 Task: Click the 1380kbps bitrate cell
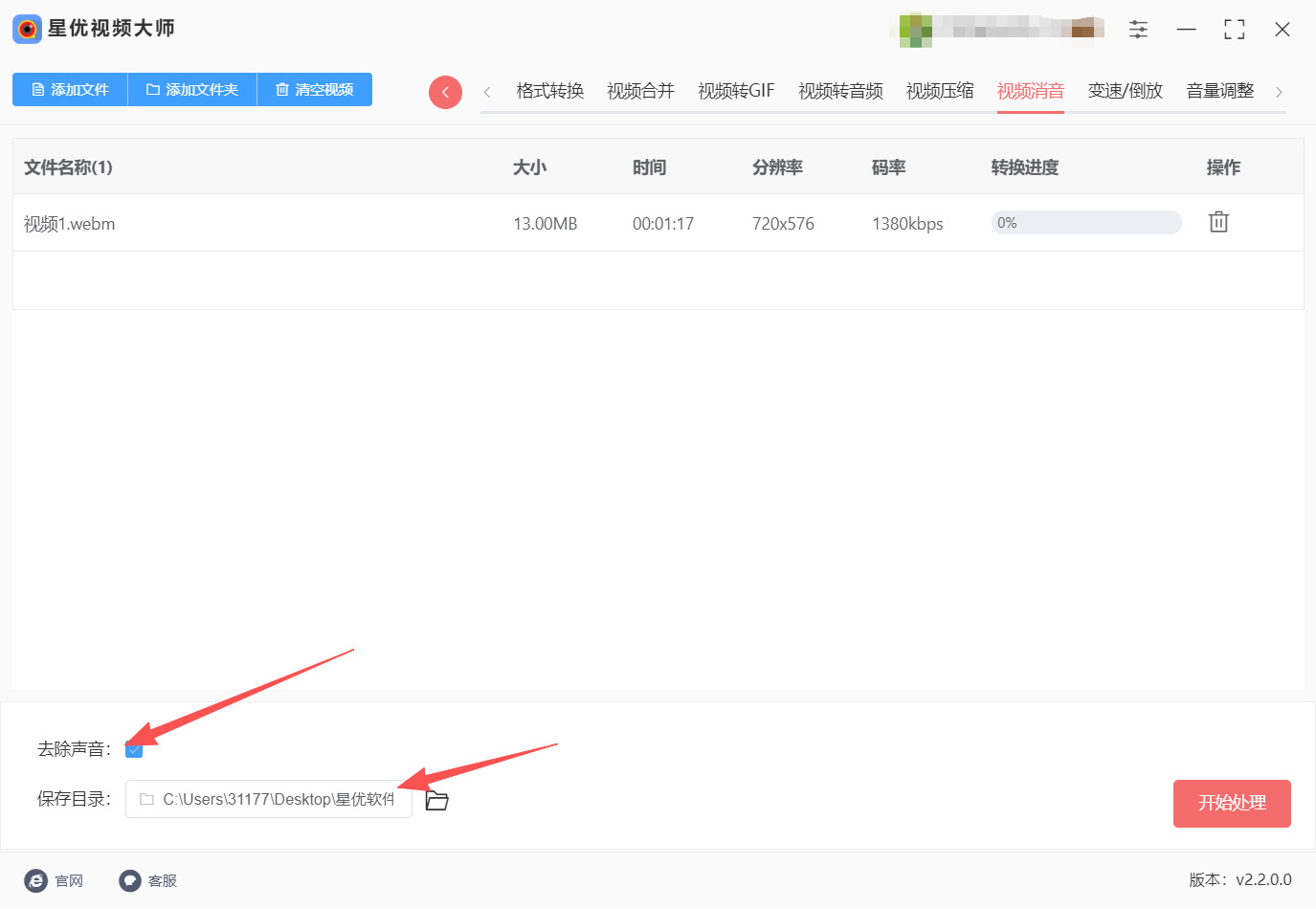coord(907,224)
